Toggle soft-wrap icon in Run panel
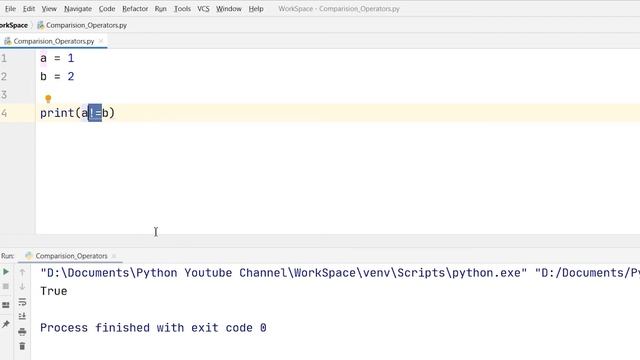This screenshot has height=360, width=640. pyautogui.click(x=22, y=302)
